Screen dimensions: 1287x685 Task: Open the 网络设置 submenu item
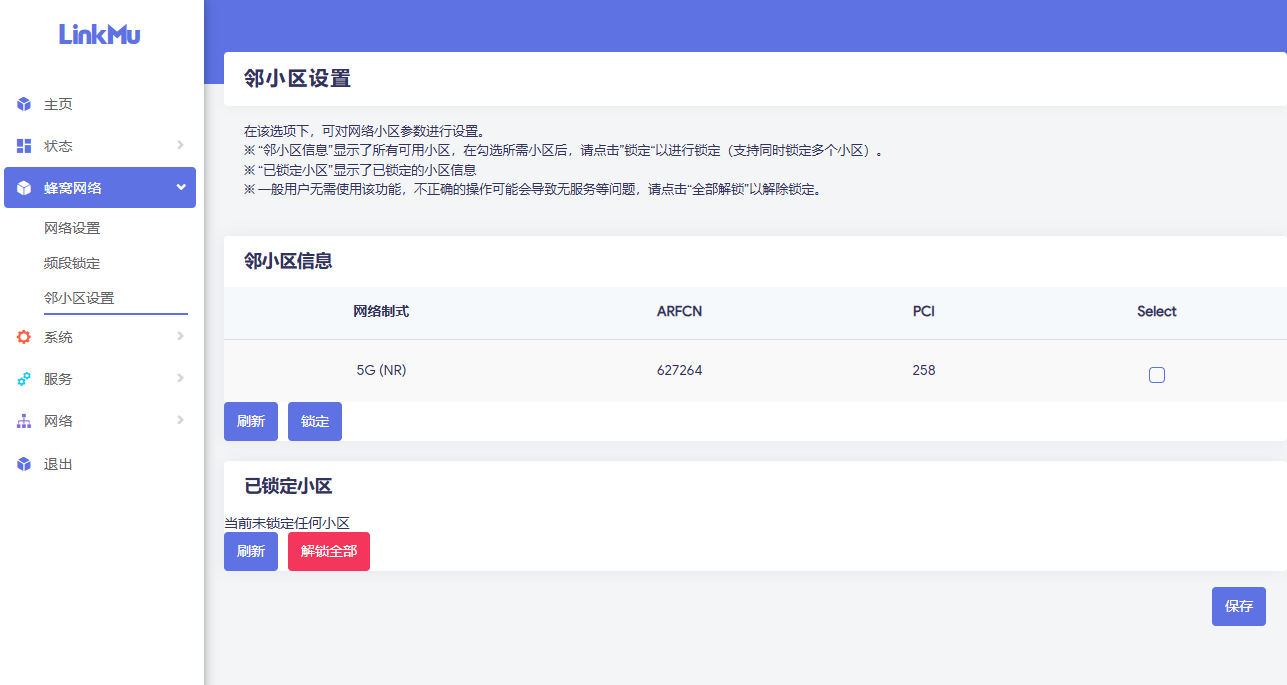coord(72,228)
